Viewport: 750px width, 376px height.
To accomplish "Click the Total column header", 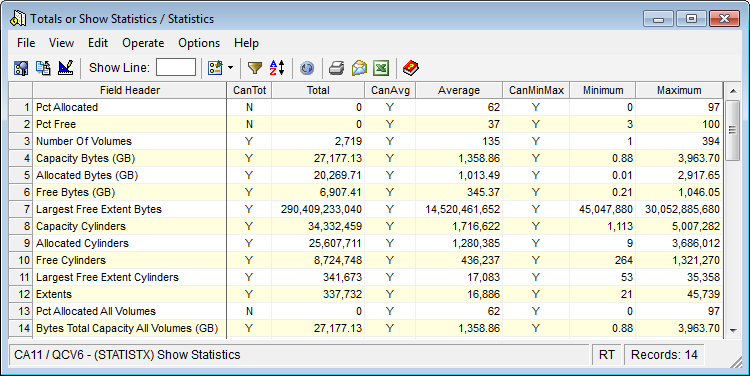I will [318, 90].
